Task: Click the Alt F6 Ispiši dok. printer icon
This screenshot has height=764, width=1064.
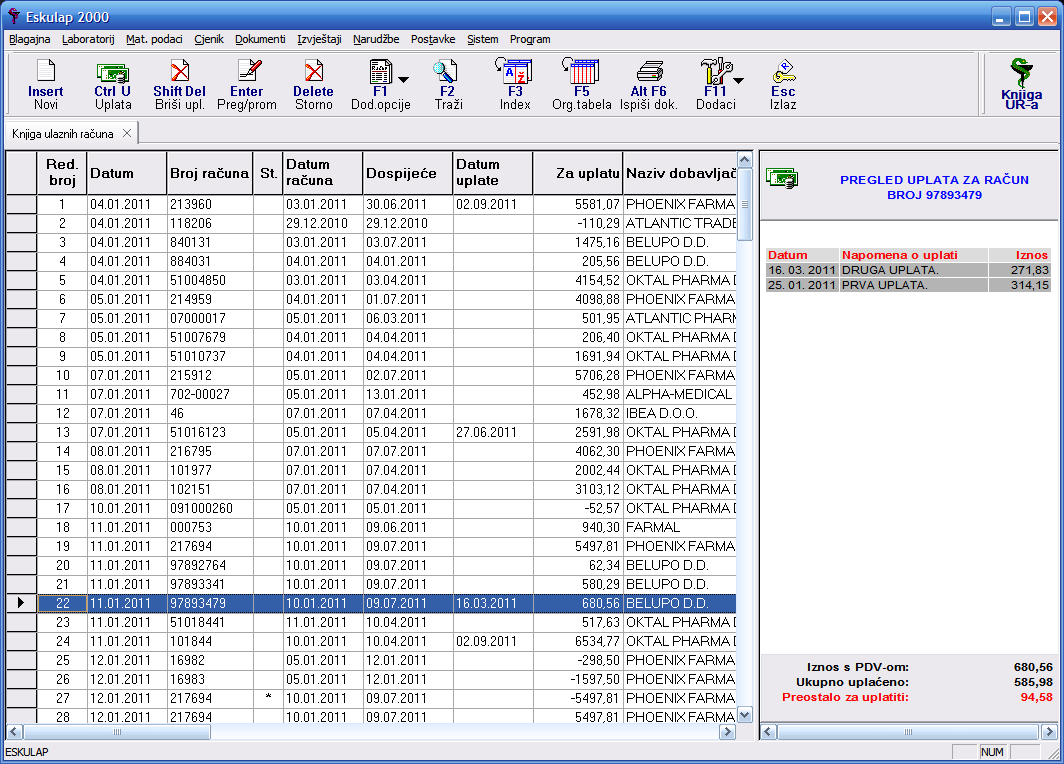Action: (649, 71)
